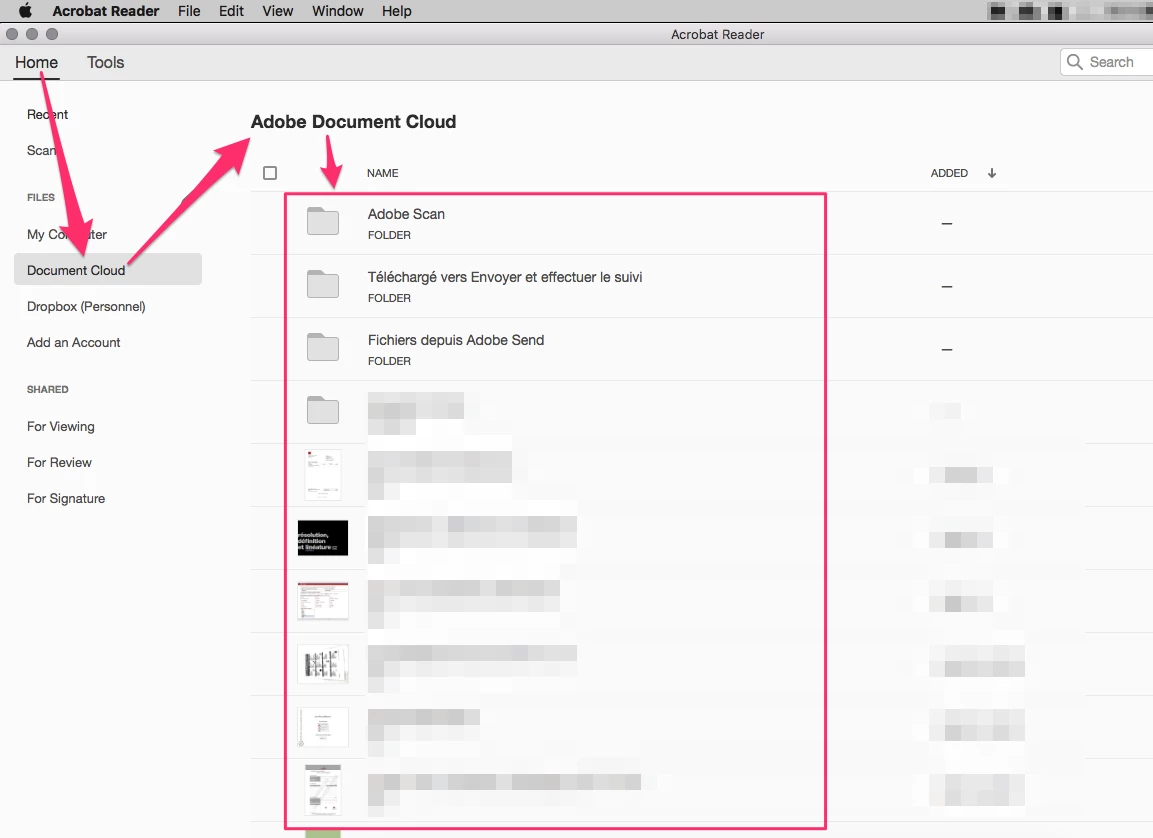
Task: Open the Window menu
Action: 338,11
